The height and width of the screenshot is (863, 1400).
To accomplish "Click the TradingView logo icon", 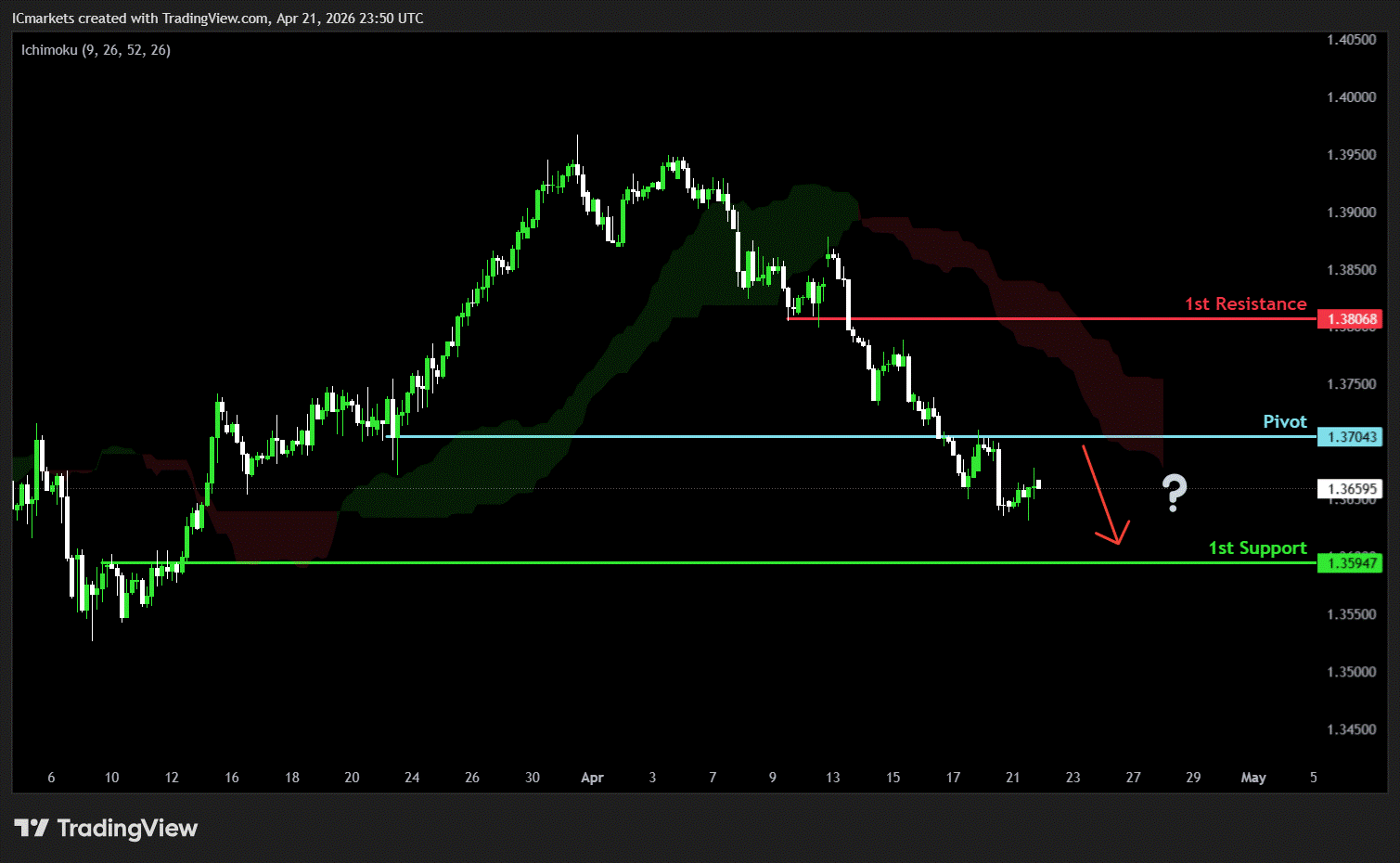I will [x=32, y=828].
